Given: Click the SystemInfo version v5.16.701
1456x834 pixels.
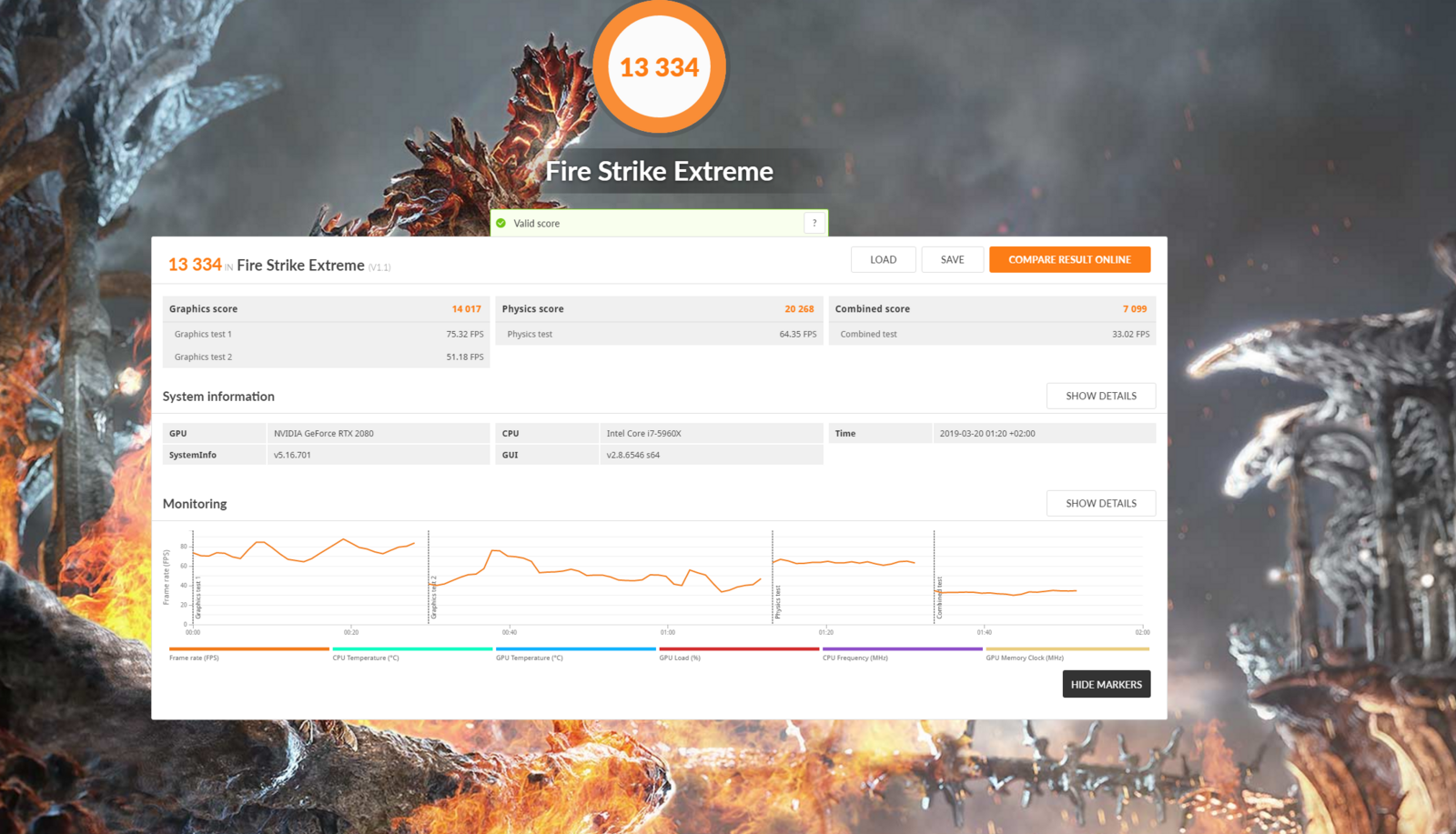Looking at the screenshot, I should click(x=292, y=455).
